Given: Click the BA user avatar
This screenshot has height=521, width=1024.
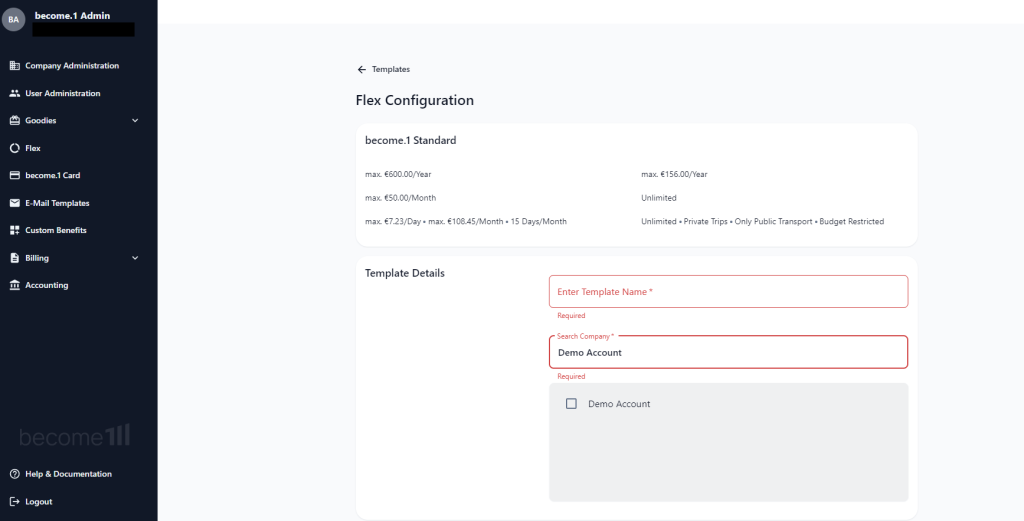Looking at the screenshot, I should point(13,20).
